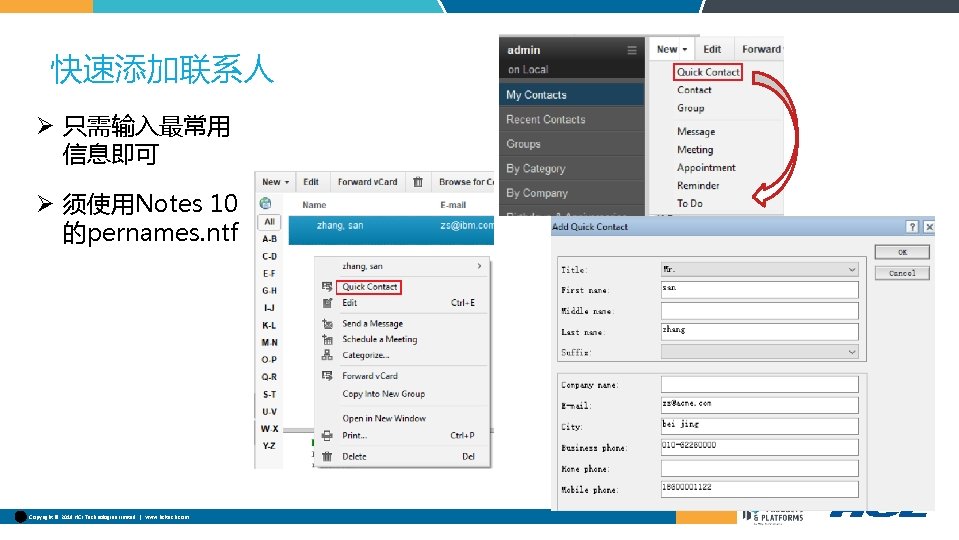Click the empty Company name field
959x540 pixels.
760,384
